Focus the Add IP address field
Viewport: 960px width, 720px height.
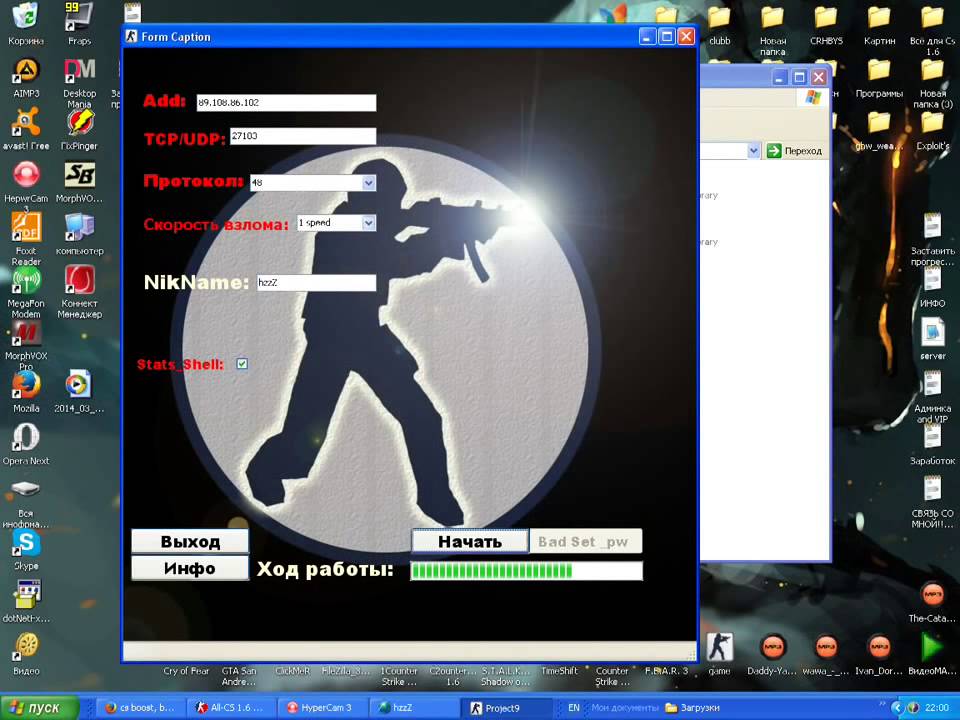click(x=286, y=102)
